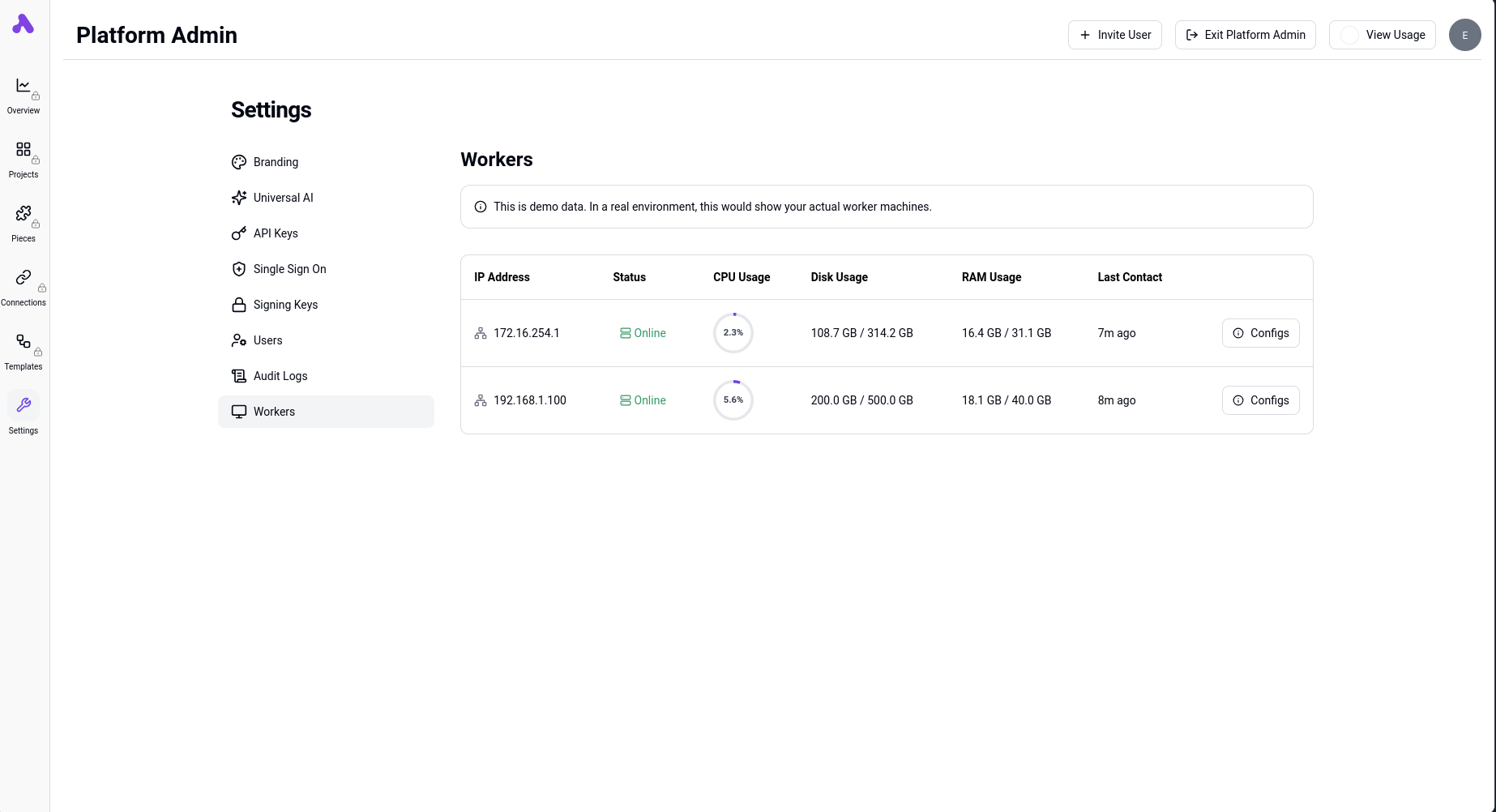Open API Keys settings
Viewport: 1496px width, 812px height.
(x=276, y=233)
